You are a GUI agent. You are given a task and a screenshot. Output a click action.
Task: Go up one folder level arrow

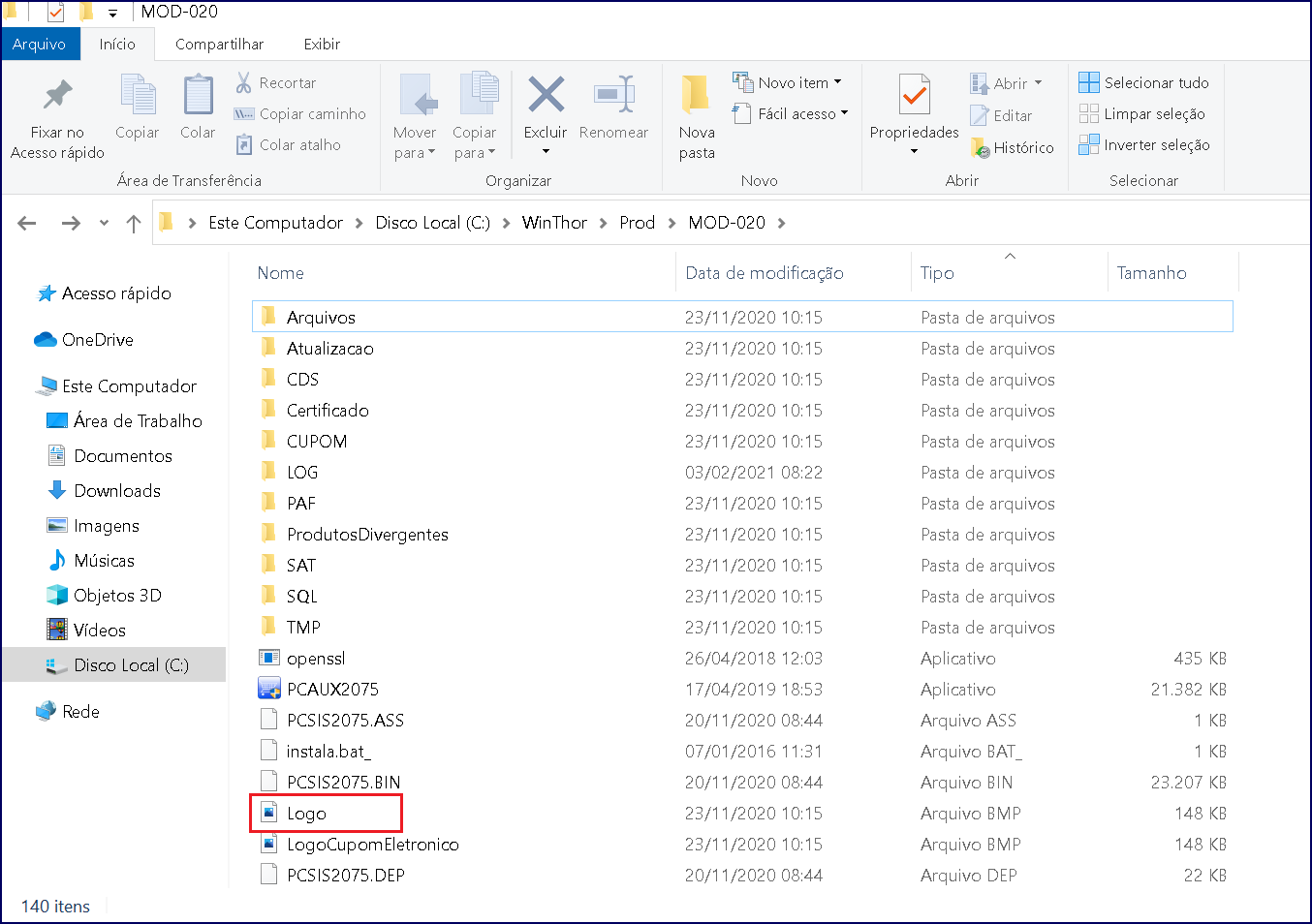click(134, 224)
